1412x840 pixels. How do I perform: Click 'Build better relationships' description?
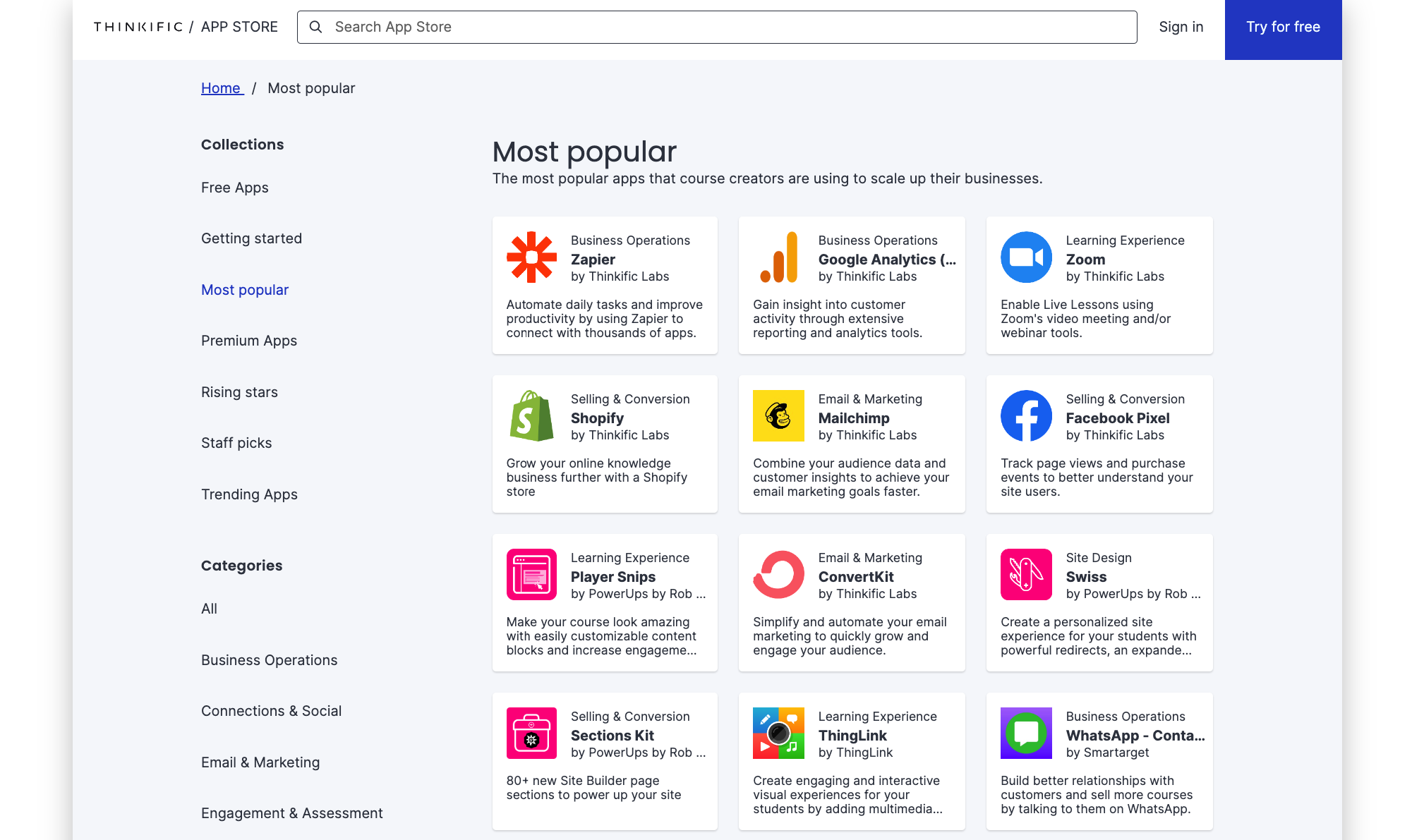pos(1097,795)
